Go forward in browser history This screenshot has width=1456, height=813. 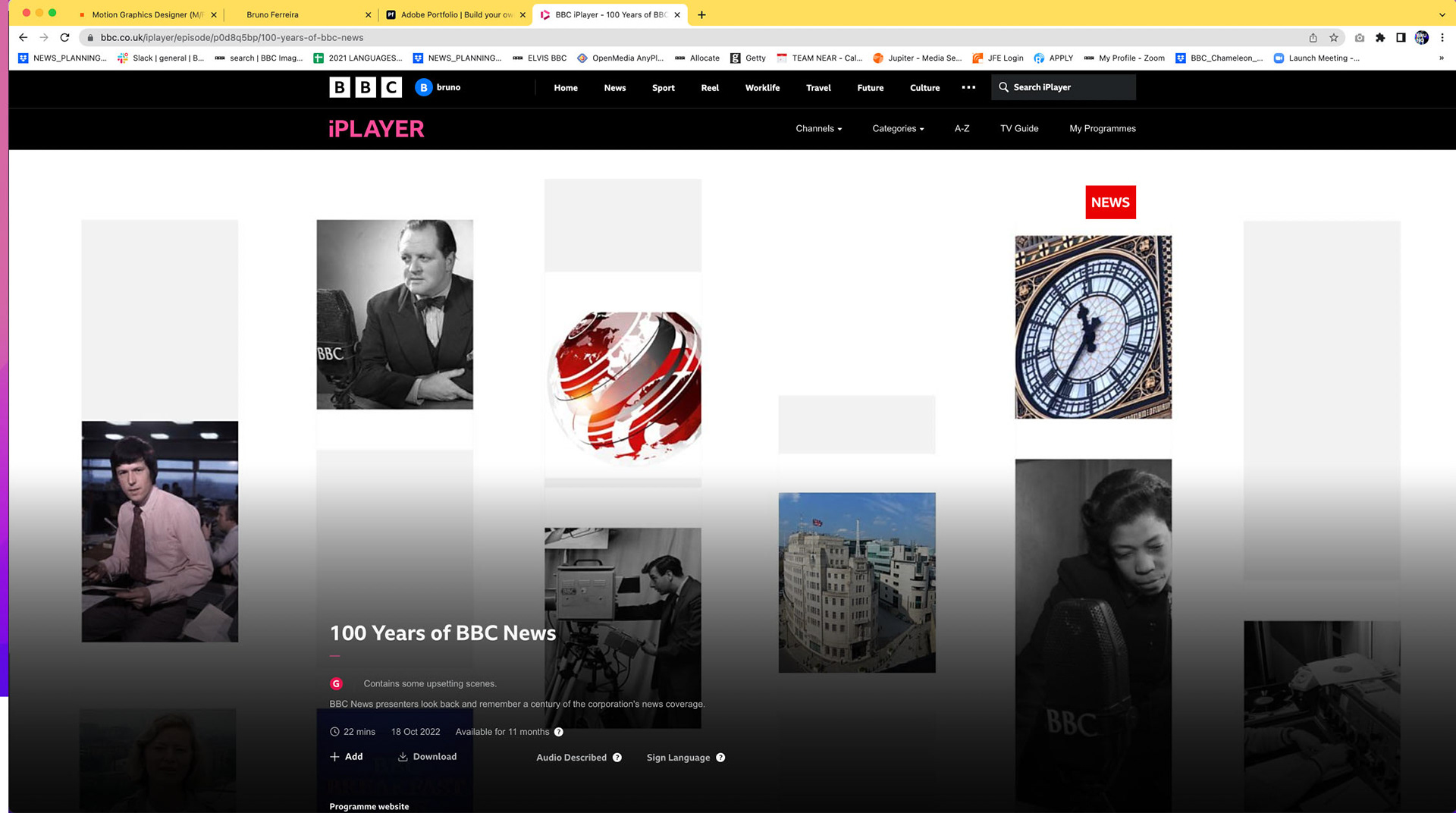[44, 37]
